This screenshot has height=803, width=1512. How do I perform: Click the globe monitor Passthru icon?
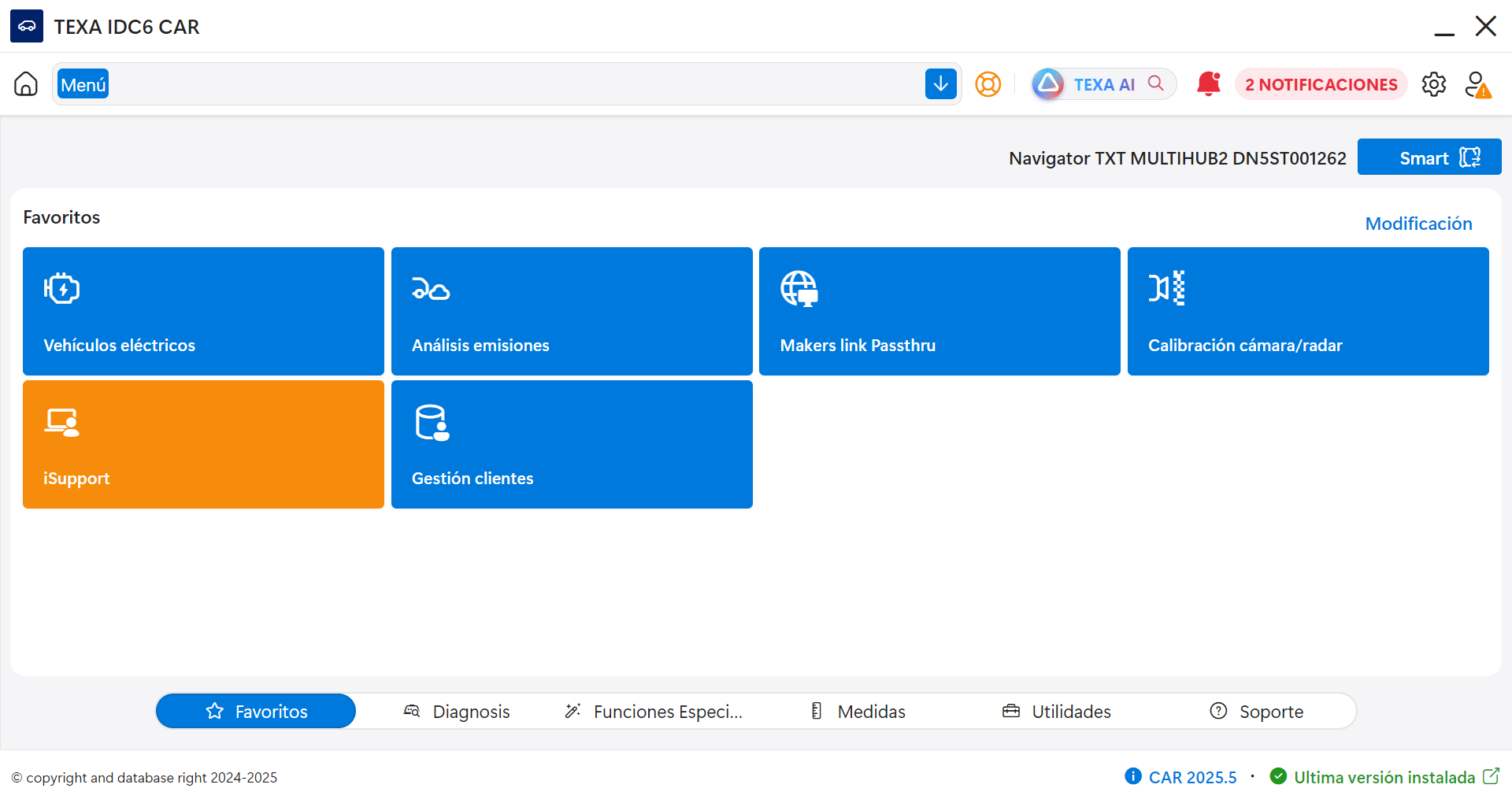click(799, 289)
